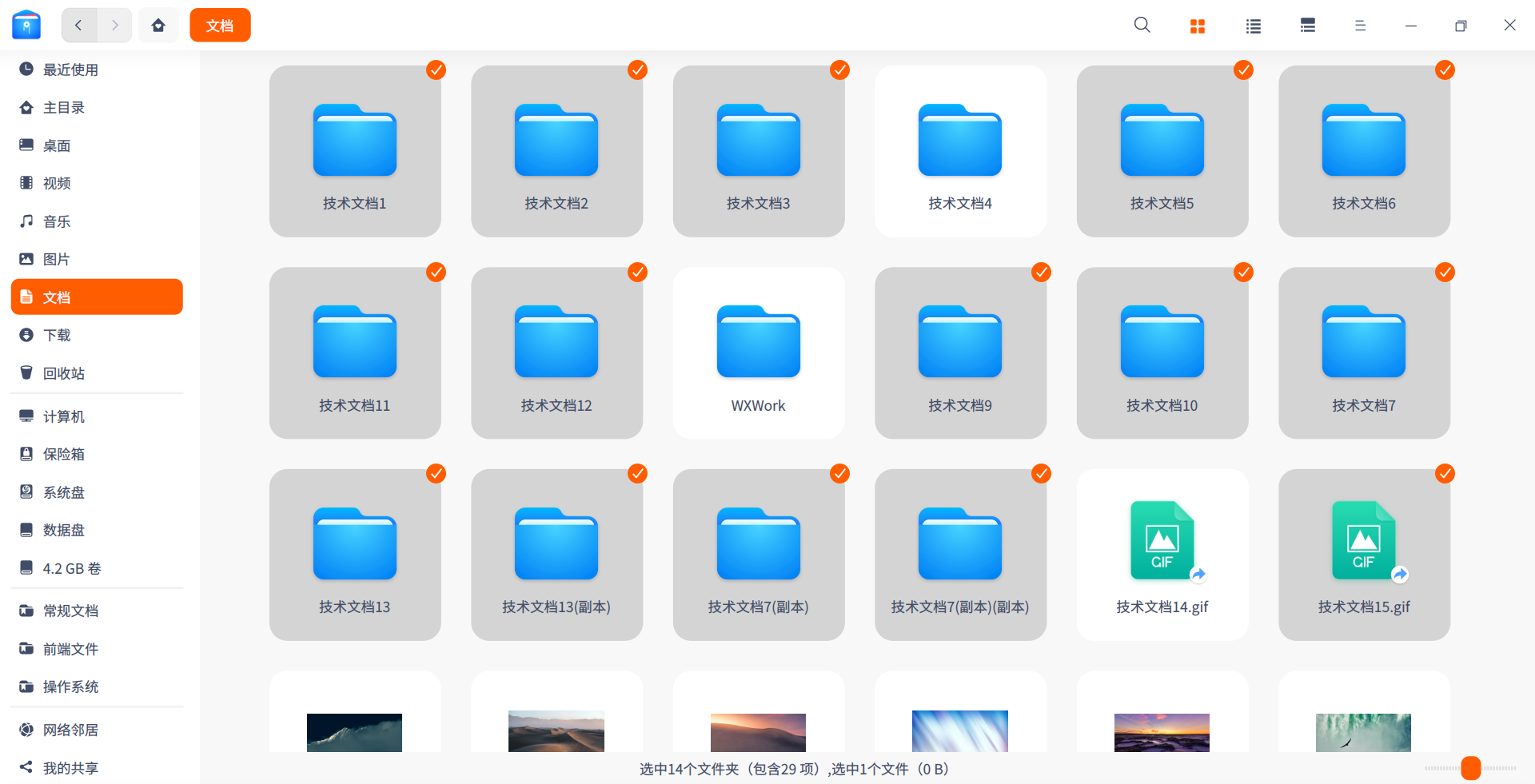
Task: Open 主目录 in sidebar
Action: tap(97, 107)
